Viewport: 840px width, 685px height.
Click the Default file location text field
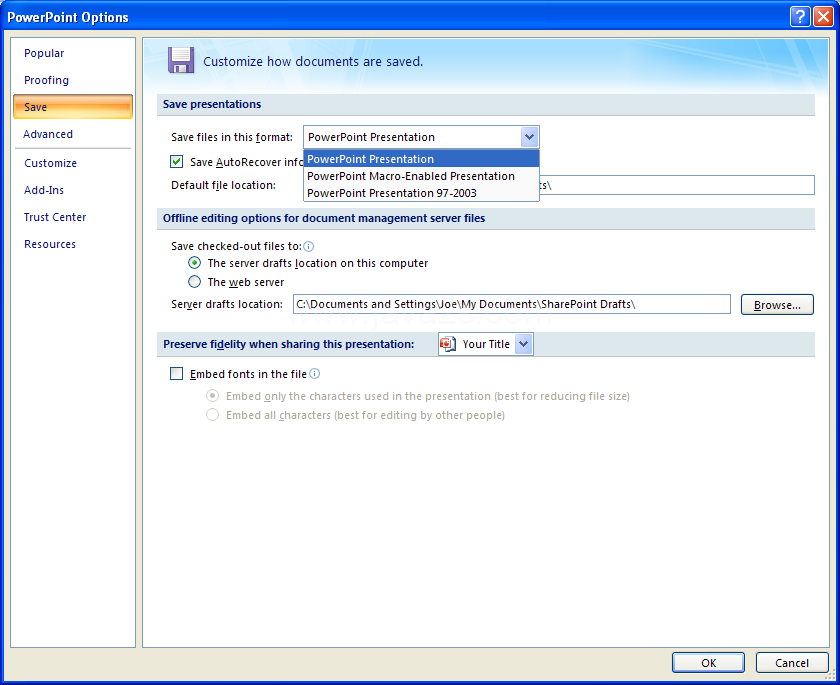677,185
